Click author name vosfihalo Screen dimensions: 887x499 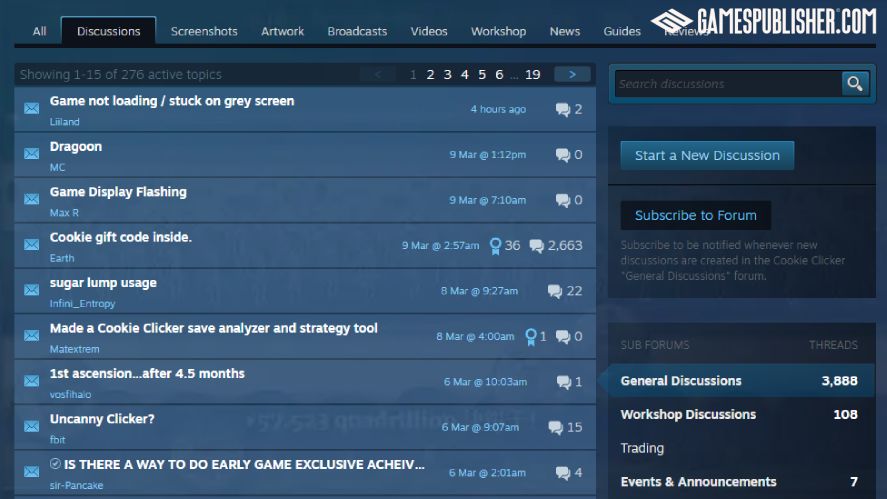click(70, 394)
